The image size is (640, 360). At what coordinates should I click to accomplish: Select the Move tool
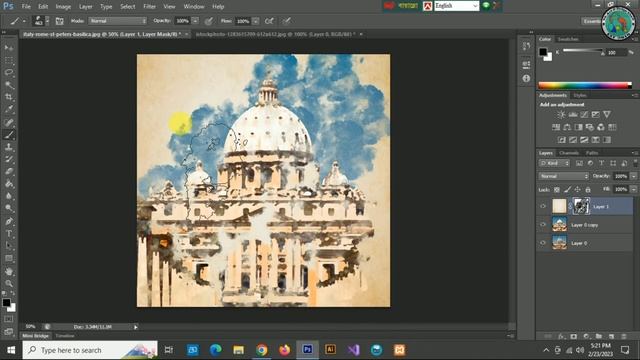tap(9, 48)
